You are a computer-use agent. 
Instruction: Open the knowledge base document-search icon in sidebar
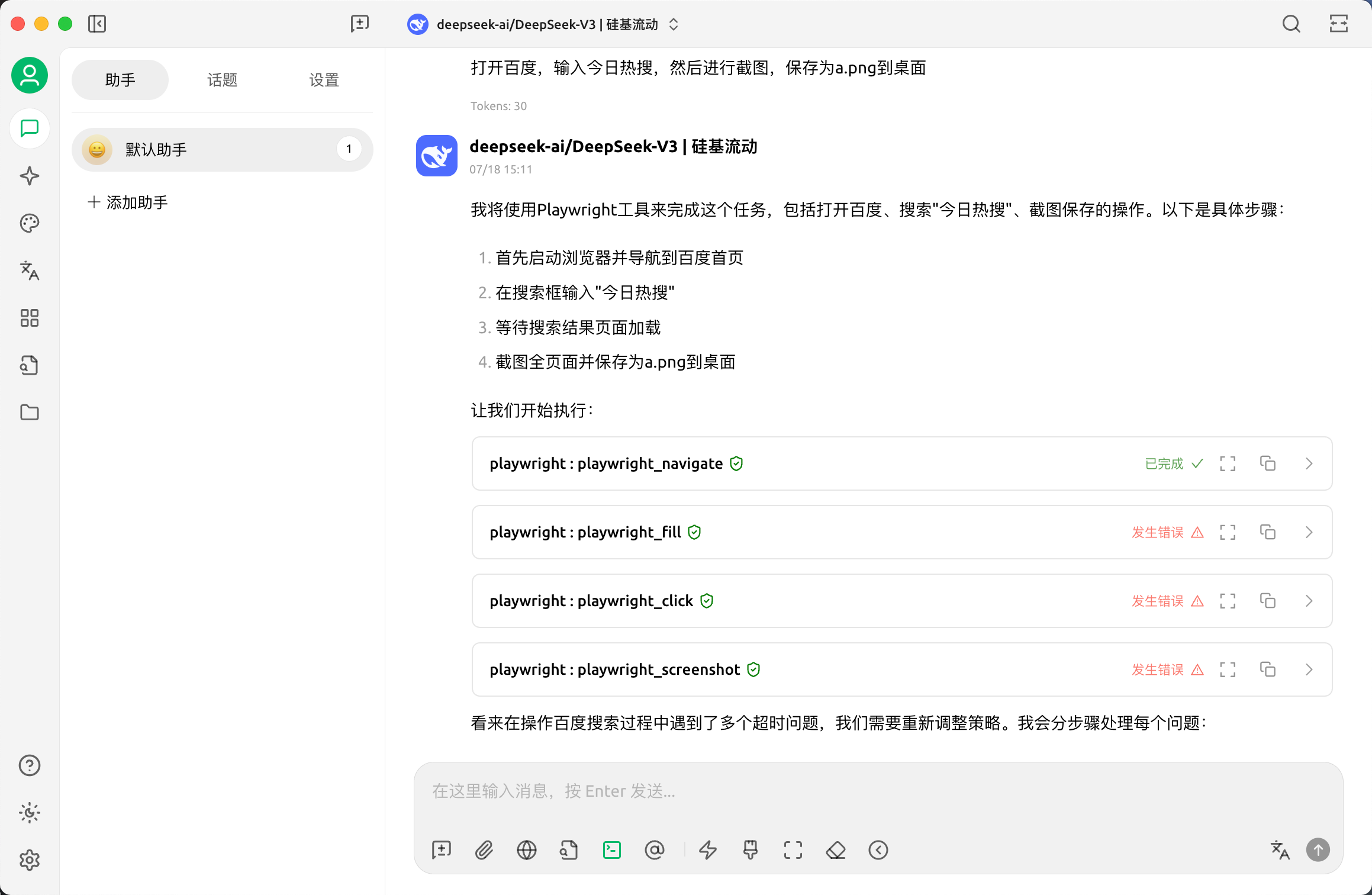click(30, 365)
